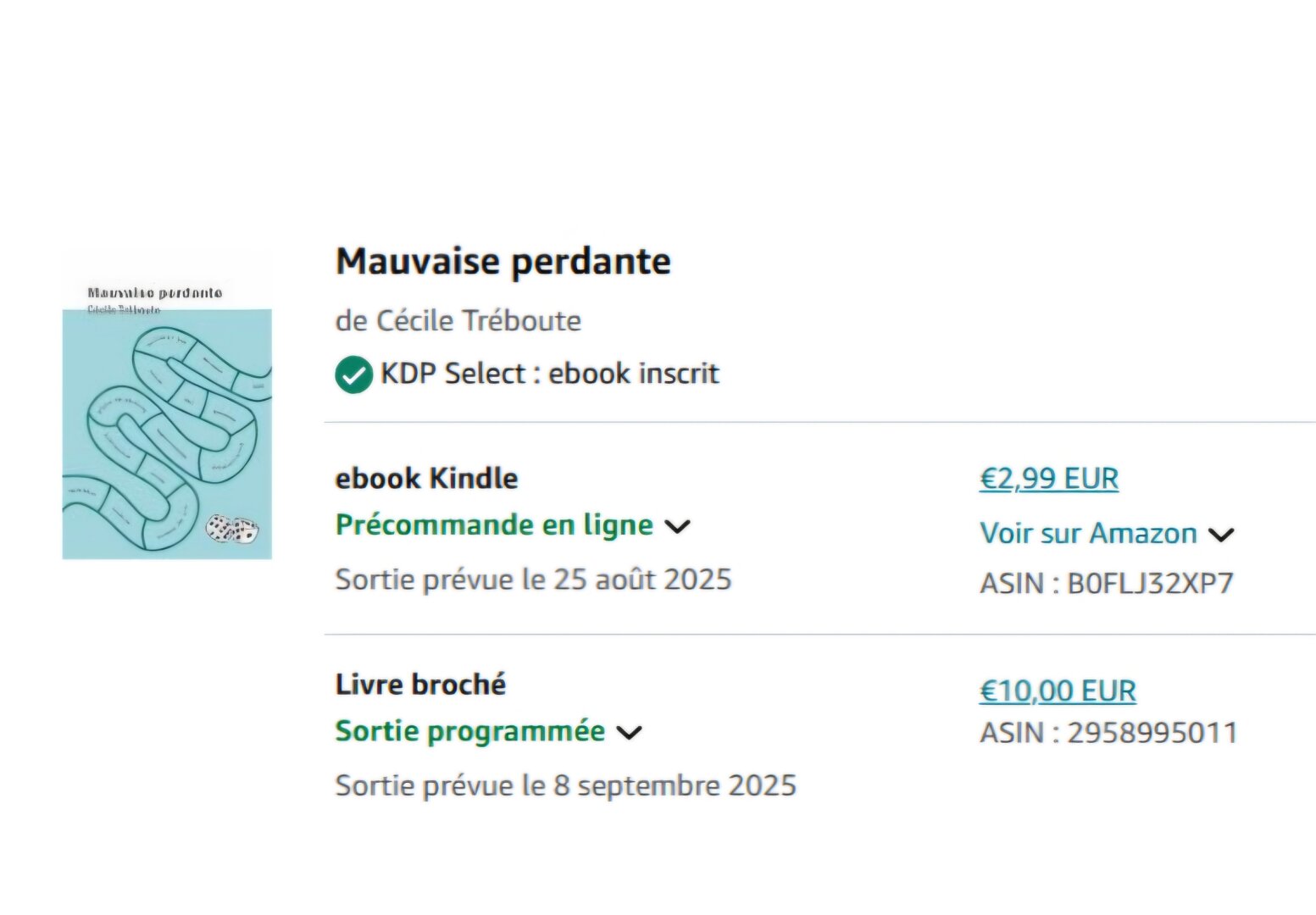1316x915 pixels.
Task: Select the Mauvaise perdante book title
Action: [503, 261]
